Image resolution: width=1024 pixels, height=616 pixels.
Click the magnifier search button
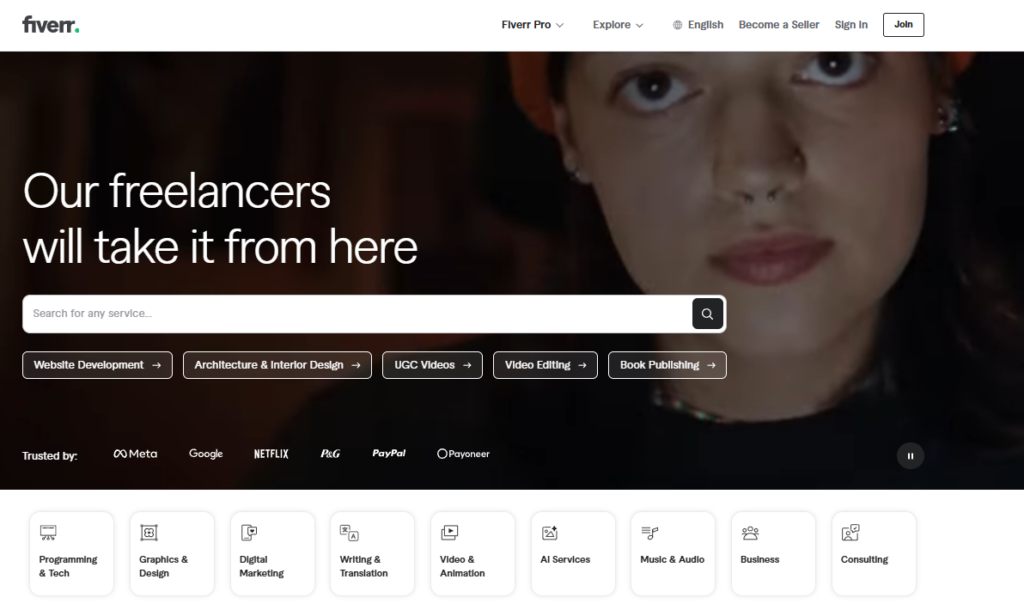(707, 314)
